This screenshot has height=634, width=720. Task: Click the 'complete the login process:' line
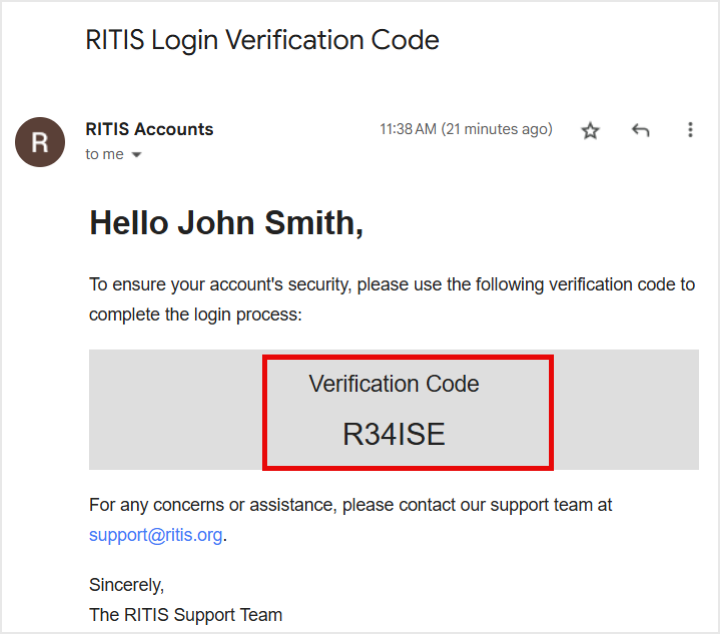point(195,314)
